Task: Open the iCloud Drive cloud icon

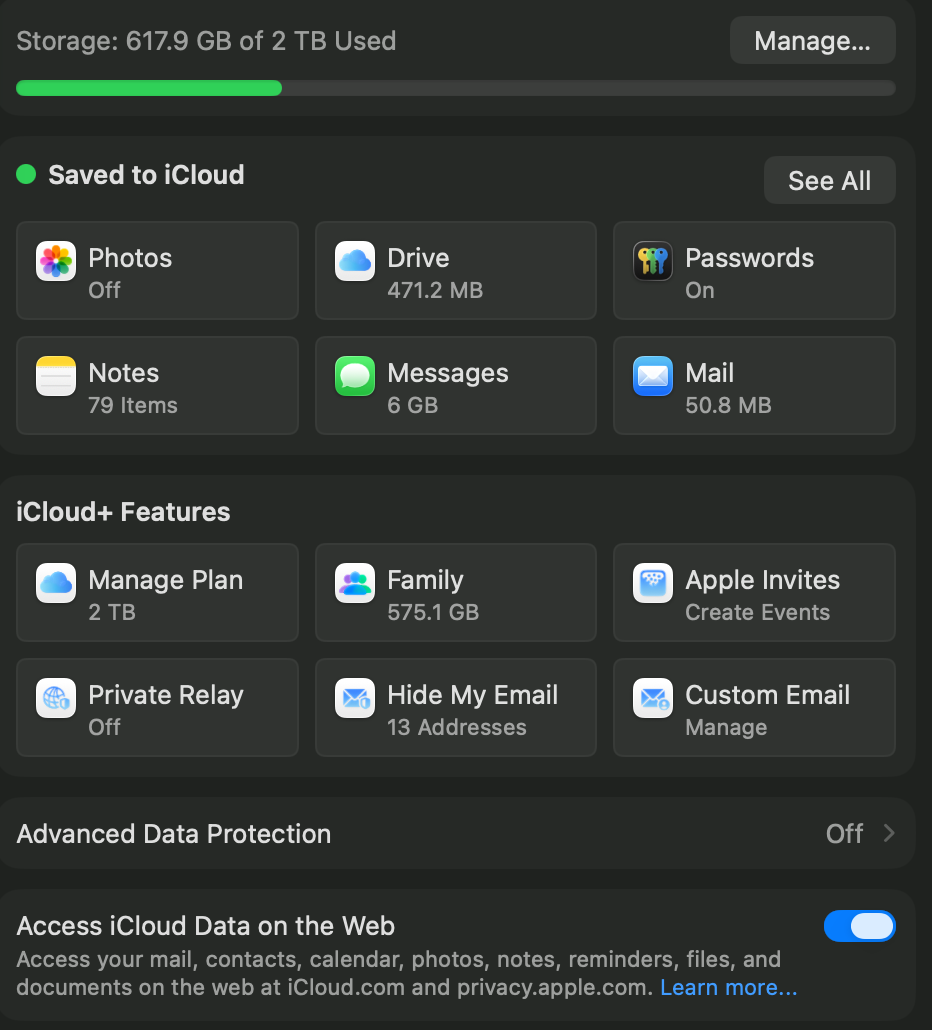Action: click(x=355, y=262)
